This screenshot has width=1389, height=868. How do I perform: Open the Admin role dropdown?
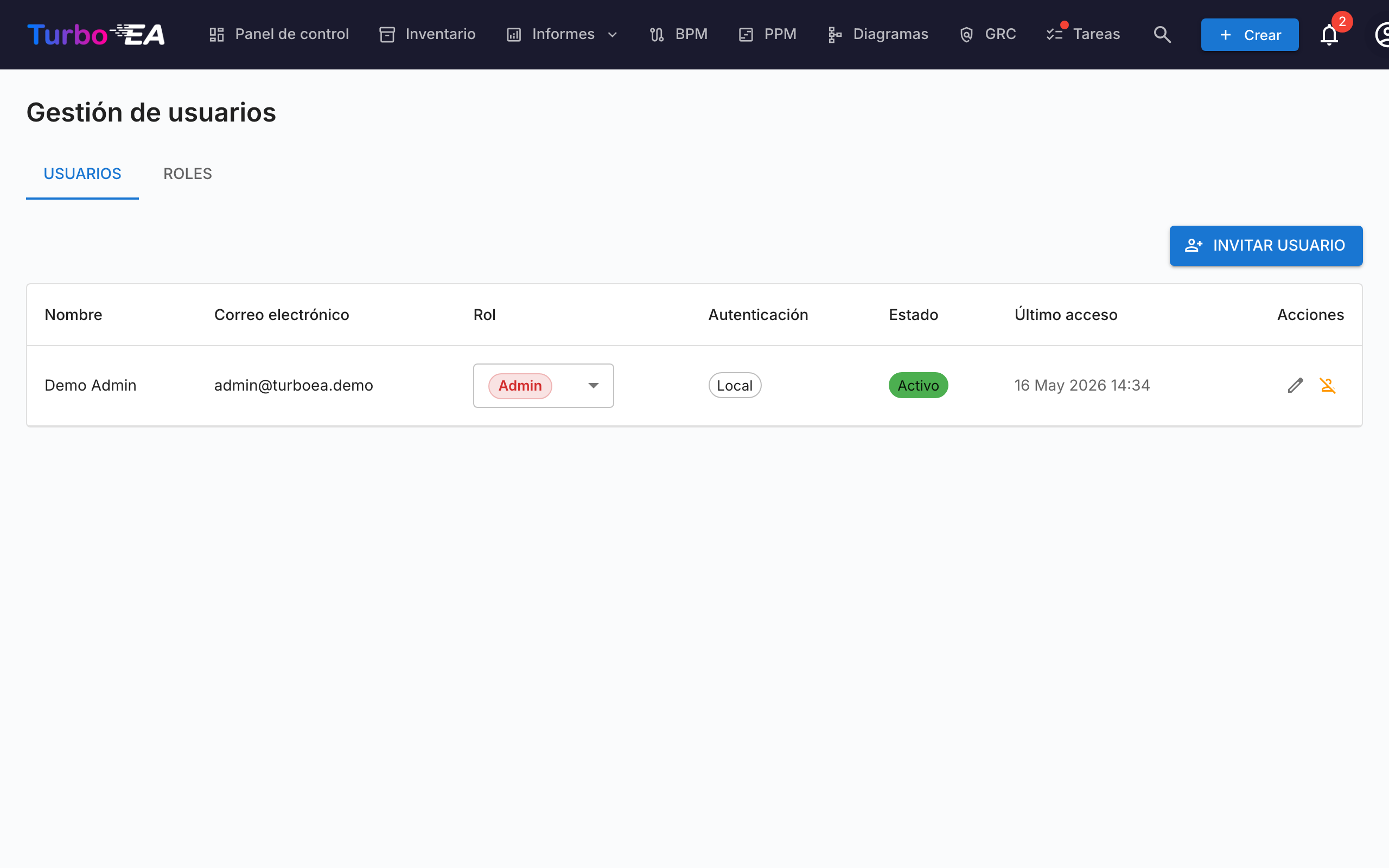[x=543, y=385]
